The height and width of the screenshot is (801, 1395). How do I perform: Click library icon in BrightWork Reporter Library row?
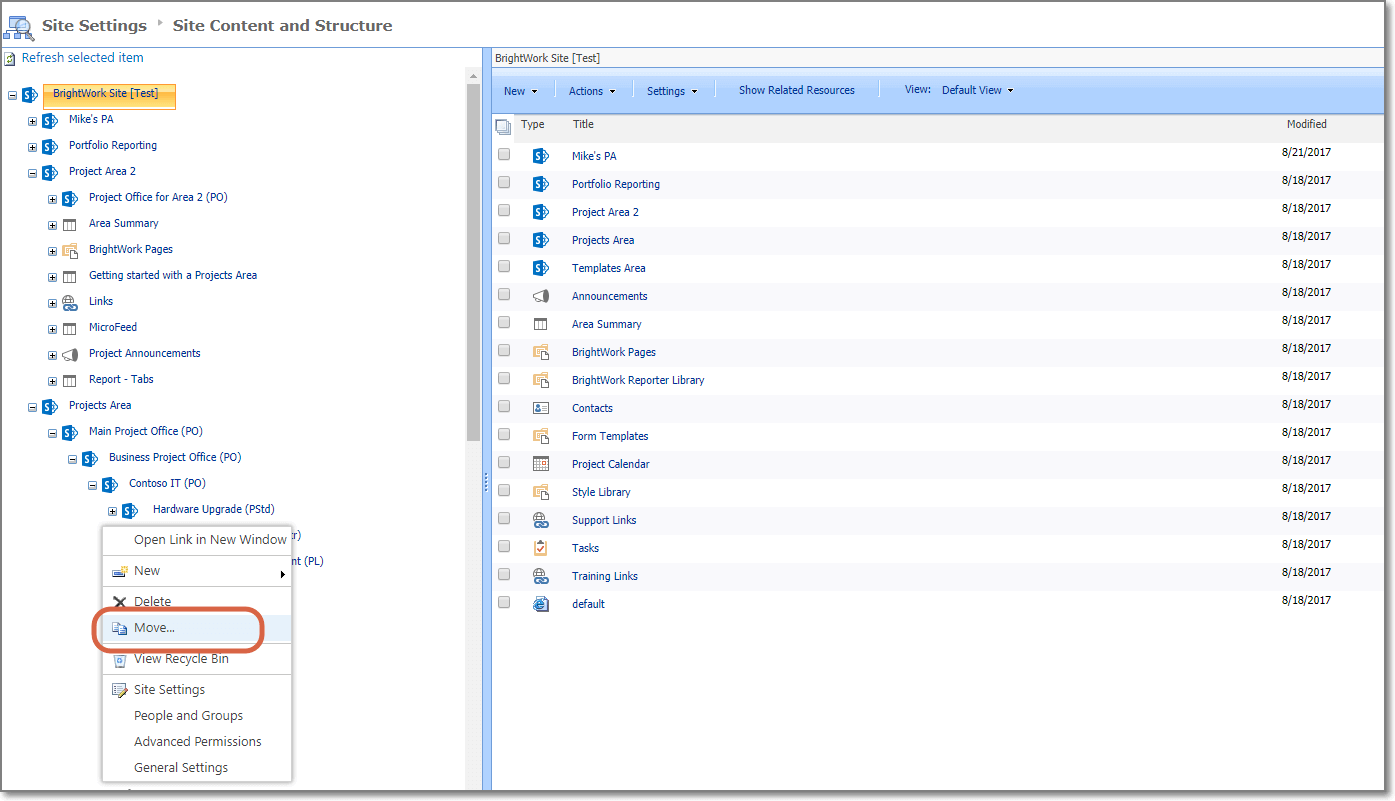point(541,380)
